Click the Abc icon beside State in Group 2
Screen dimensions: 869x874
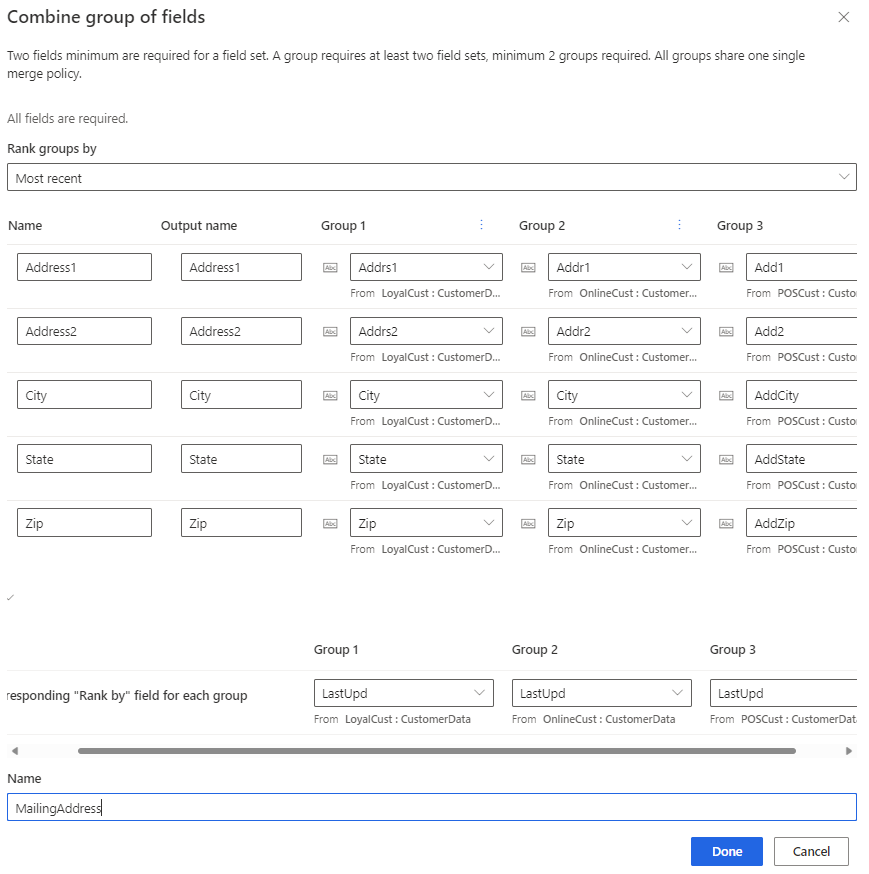pos(528,458)
